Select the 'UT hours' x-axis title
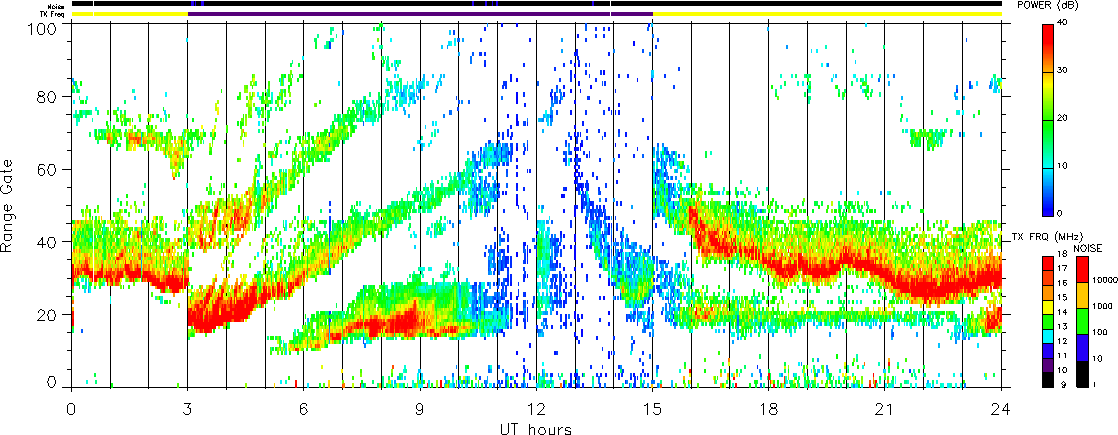Screen dimensions: 1118x435 coord(536,428)
